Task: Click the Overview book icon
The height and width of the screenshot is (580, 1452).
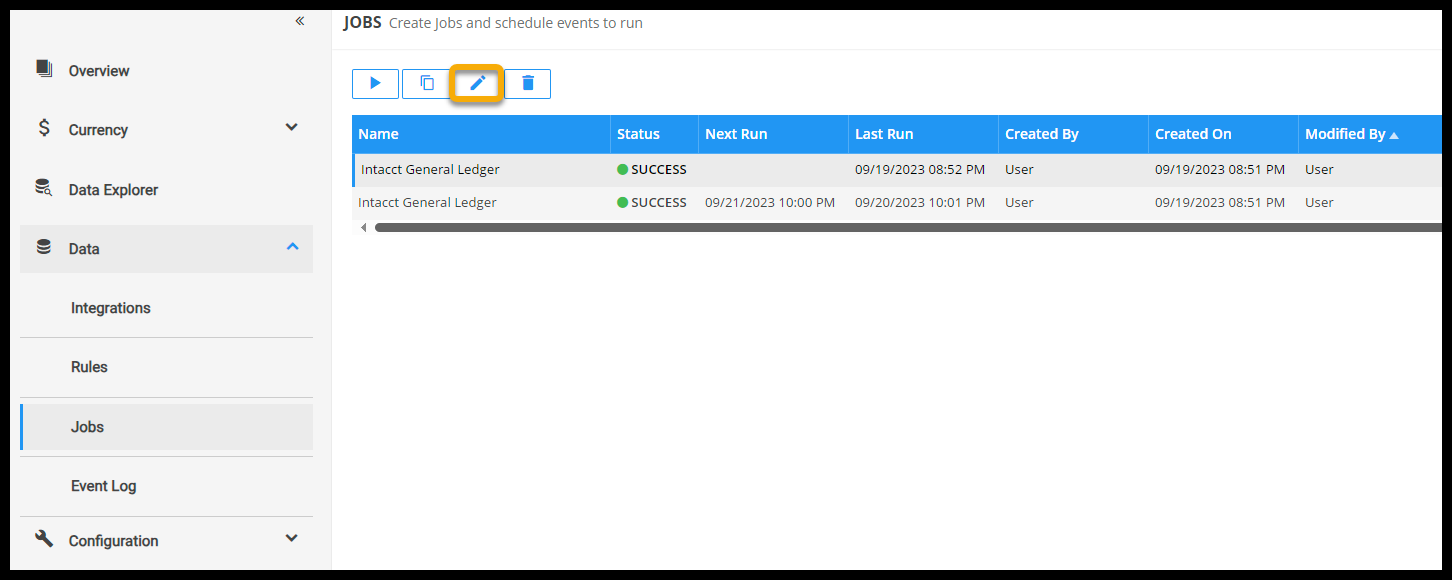Action: coord(44,69)
